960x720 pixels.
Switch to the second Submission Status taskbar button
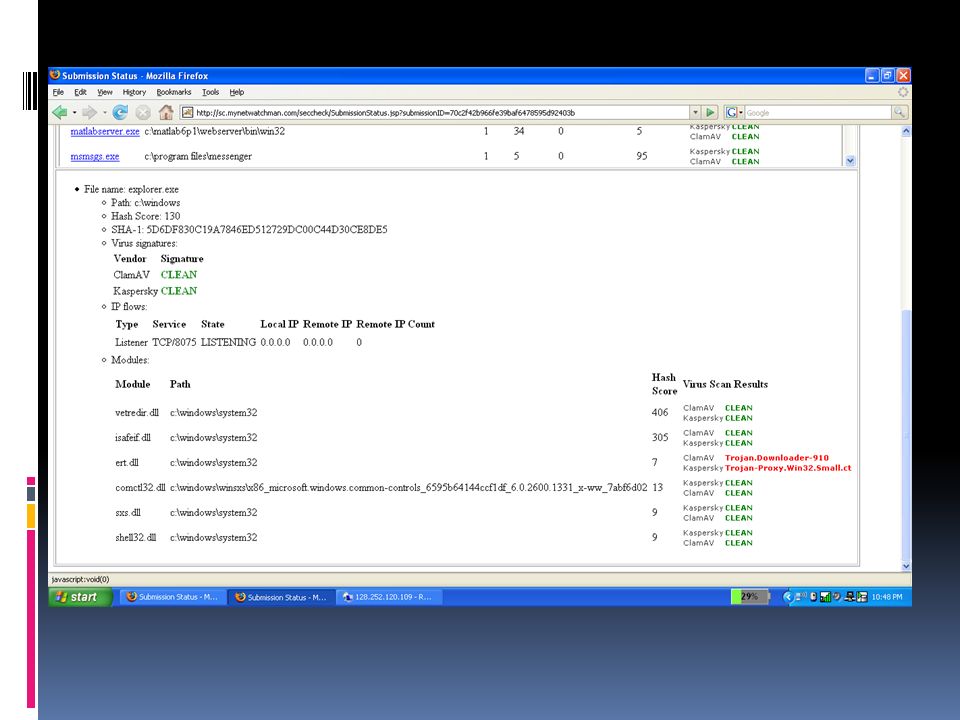[x=281, y=597]
